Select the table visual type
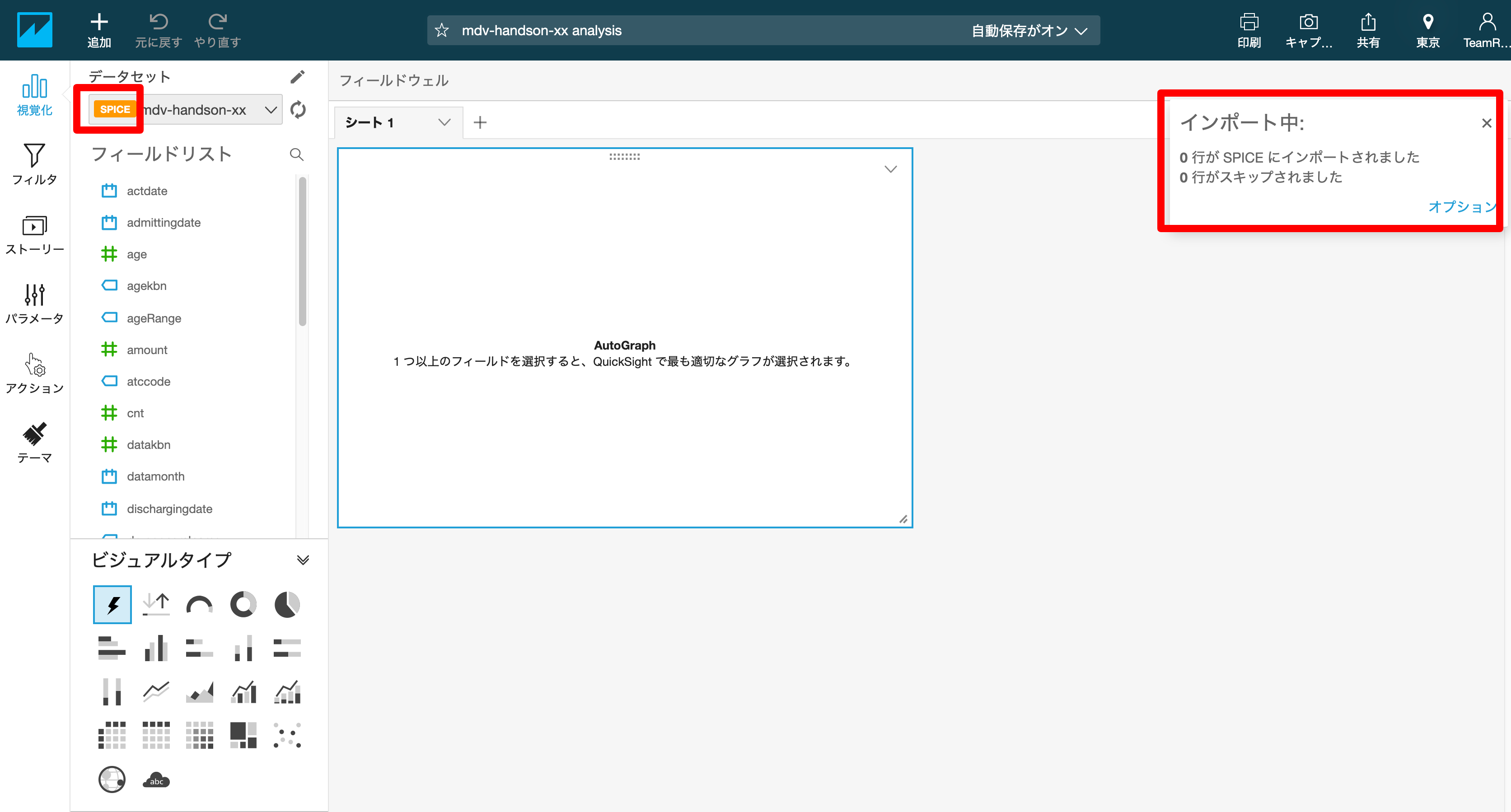 click(x=156, y=735)
